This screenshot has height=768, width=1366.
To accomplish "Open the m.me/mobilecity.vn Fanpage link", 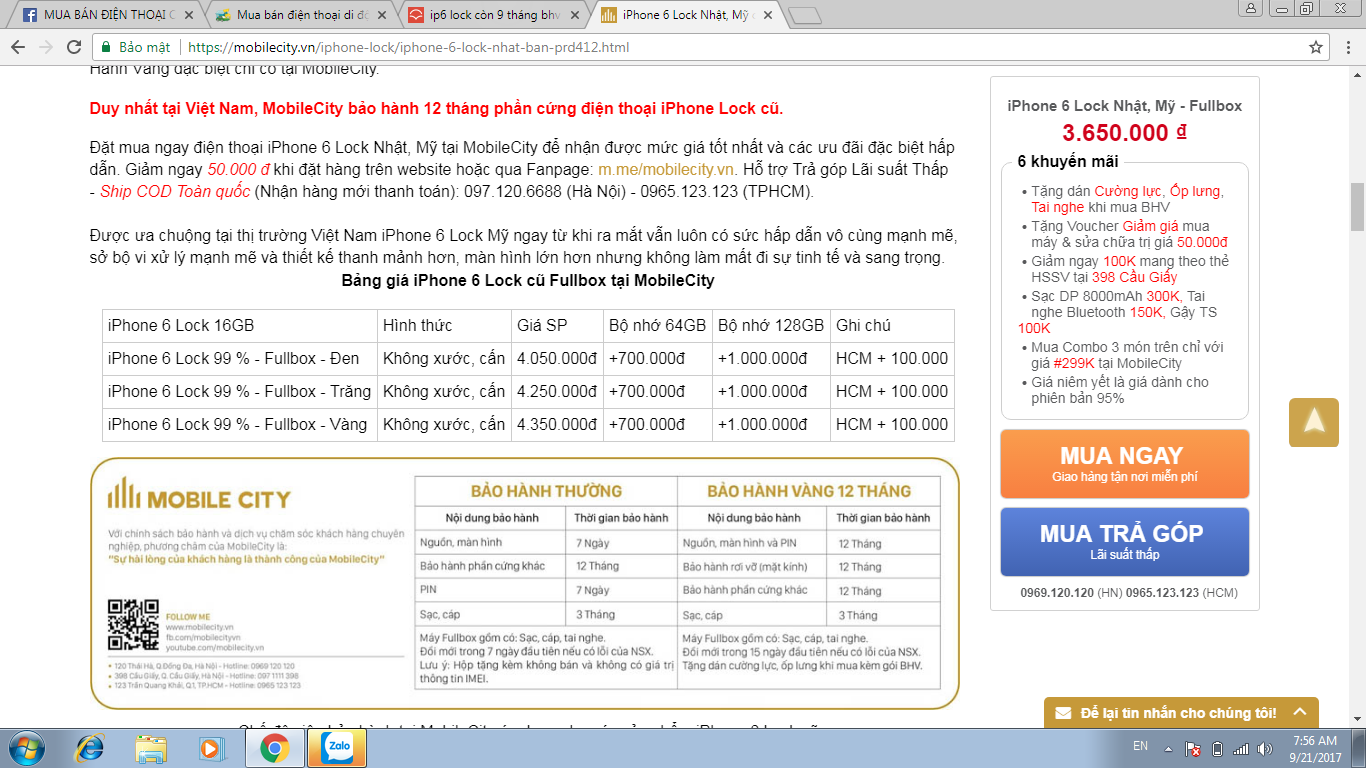I will point(667,169).
